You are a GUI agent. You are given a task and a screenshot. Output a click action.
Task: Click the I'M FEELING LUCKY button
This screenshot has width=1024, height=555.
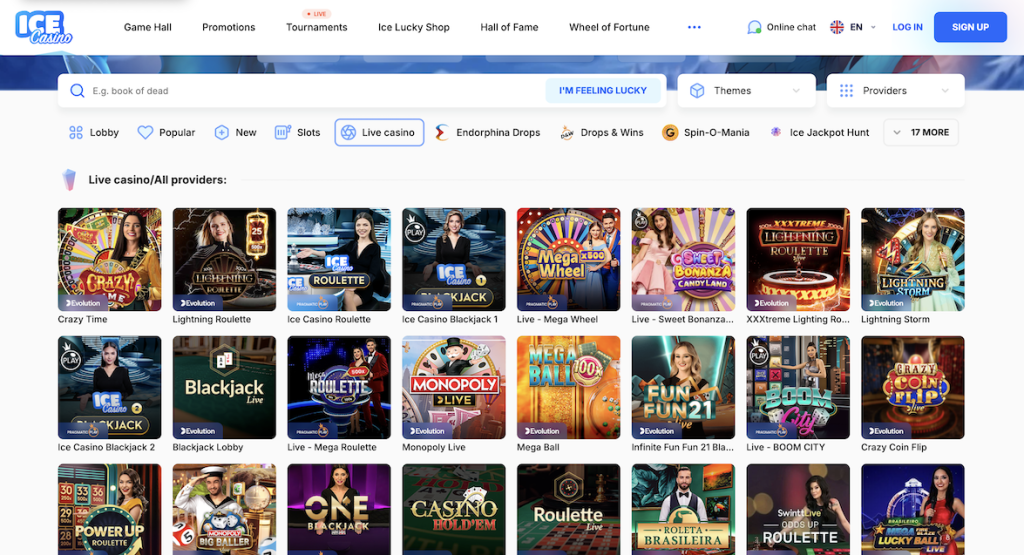(603, 91)
